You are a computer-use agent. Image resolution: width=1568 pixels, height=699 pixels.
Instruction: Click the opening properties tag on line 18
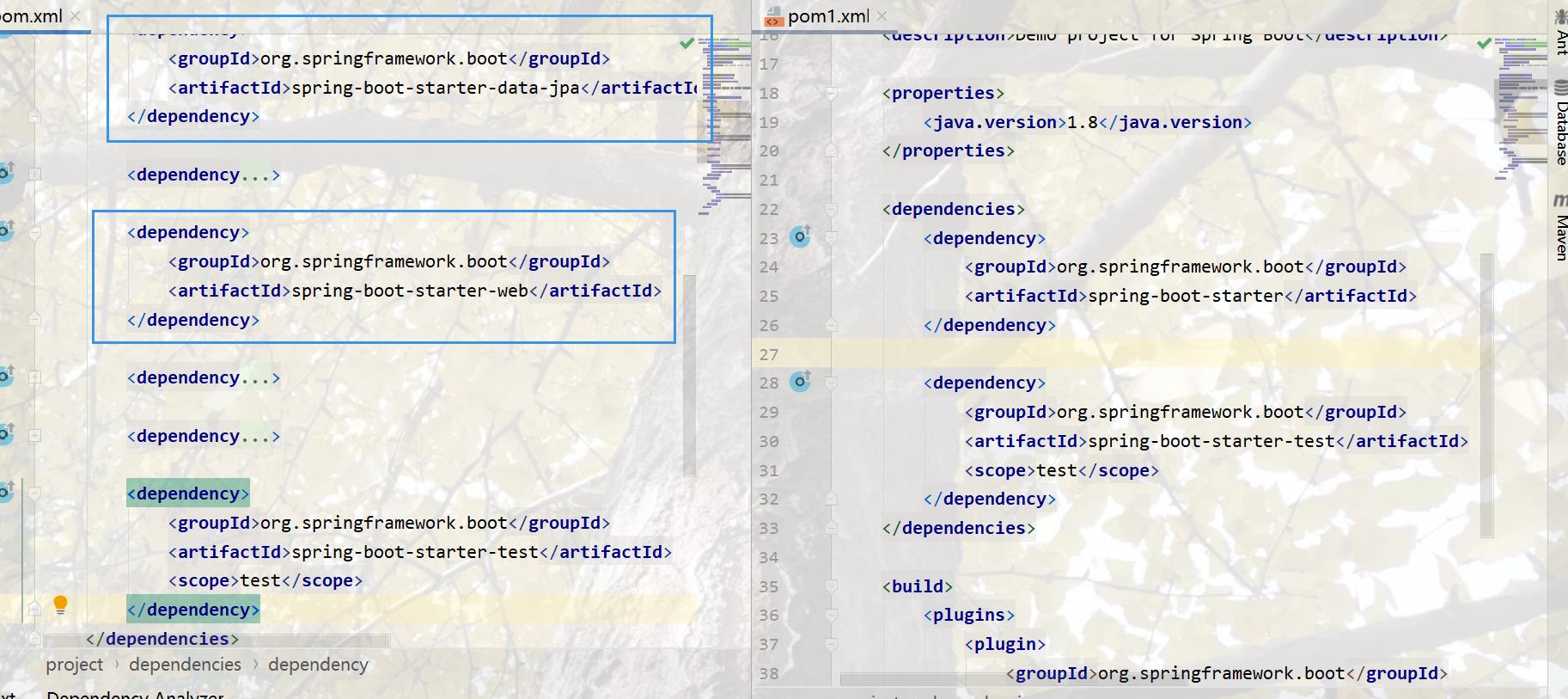[943, 93]
